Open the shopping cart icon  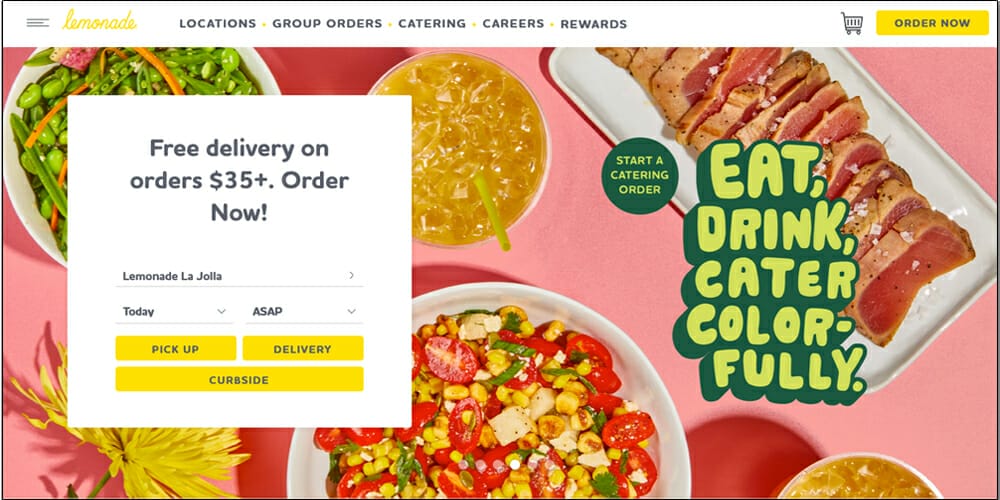(851, 23)
